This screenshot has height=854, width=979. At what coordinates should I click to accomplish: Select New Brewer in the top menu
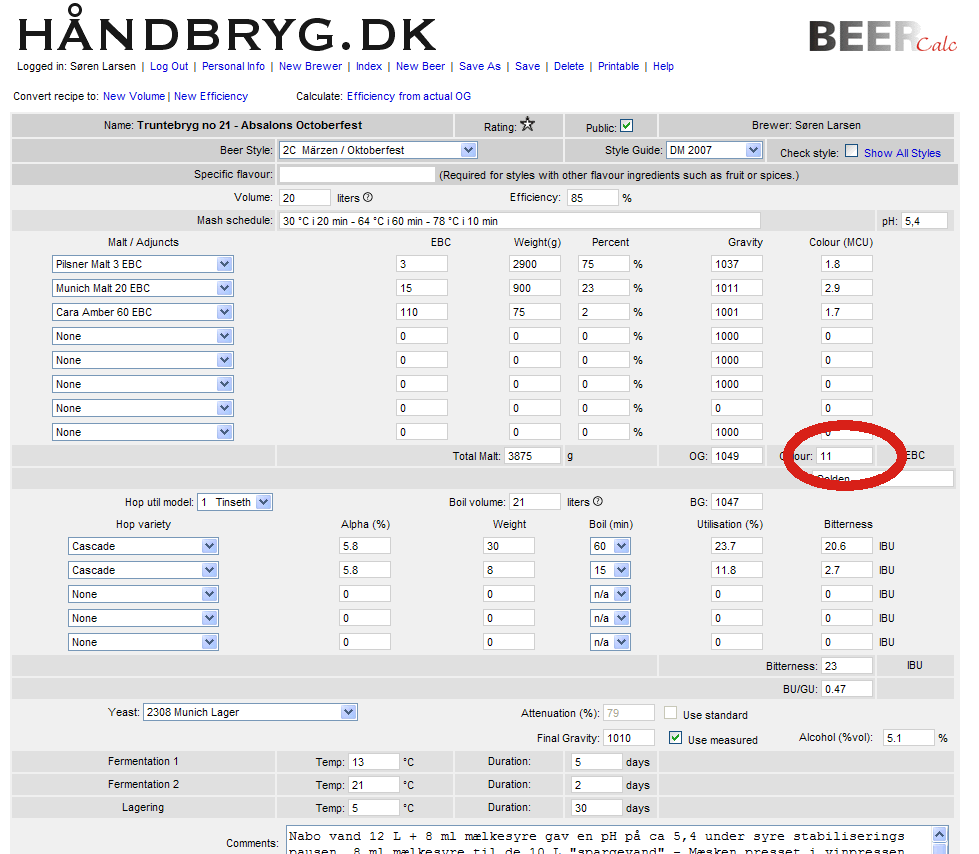tap(310, 66)
